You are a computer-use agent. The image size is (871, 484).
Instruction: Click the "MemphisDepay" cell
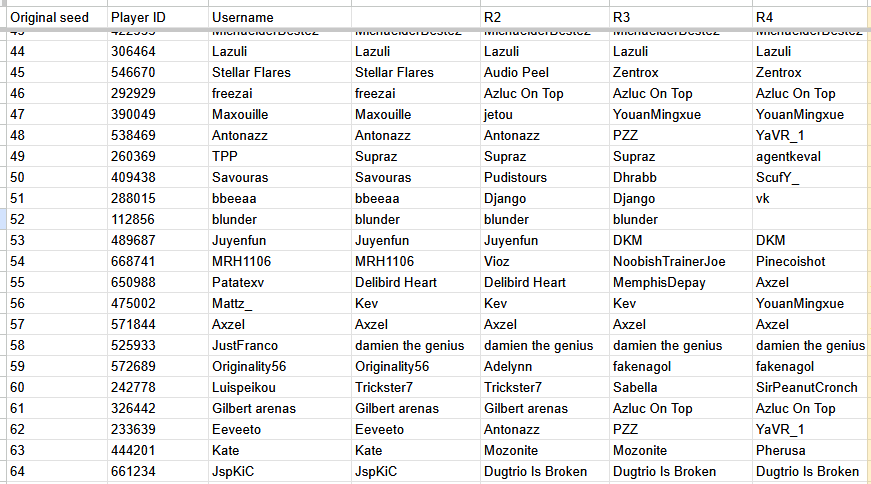pos(659,282)
